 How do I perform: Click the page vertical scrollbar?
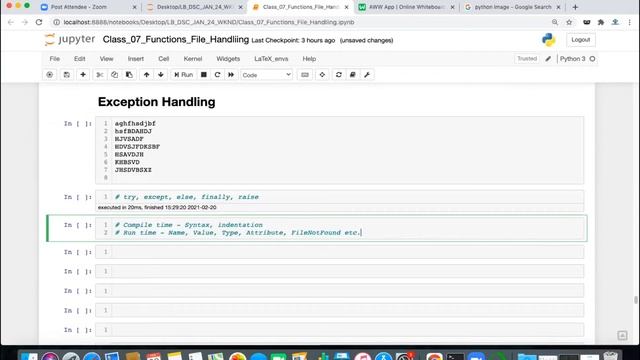pos(636,300)
